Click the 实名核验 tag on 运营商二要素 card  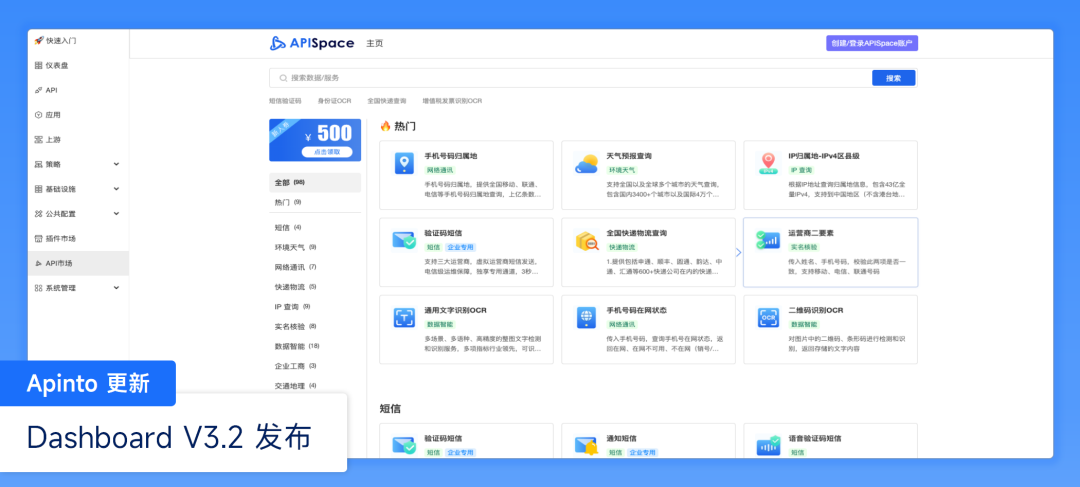click(804, 247)
